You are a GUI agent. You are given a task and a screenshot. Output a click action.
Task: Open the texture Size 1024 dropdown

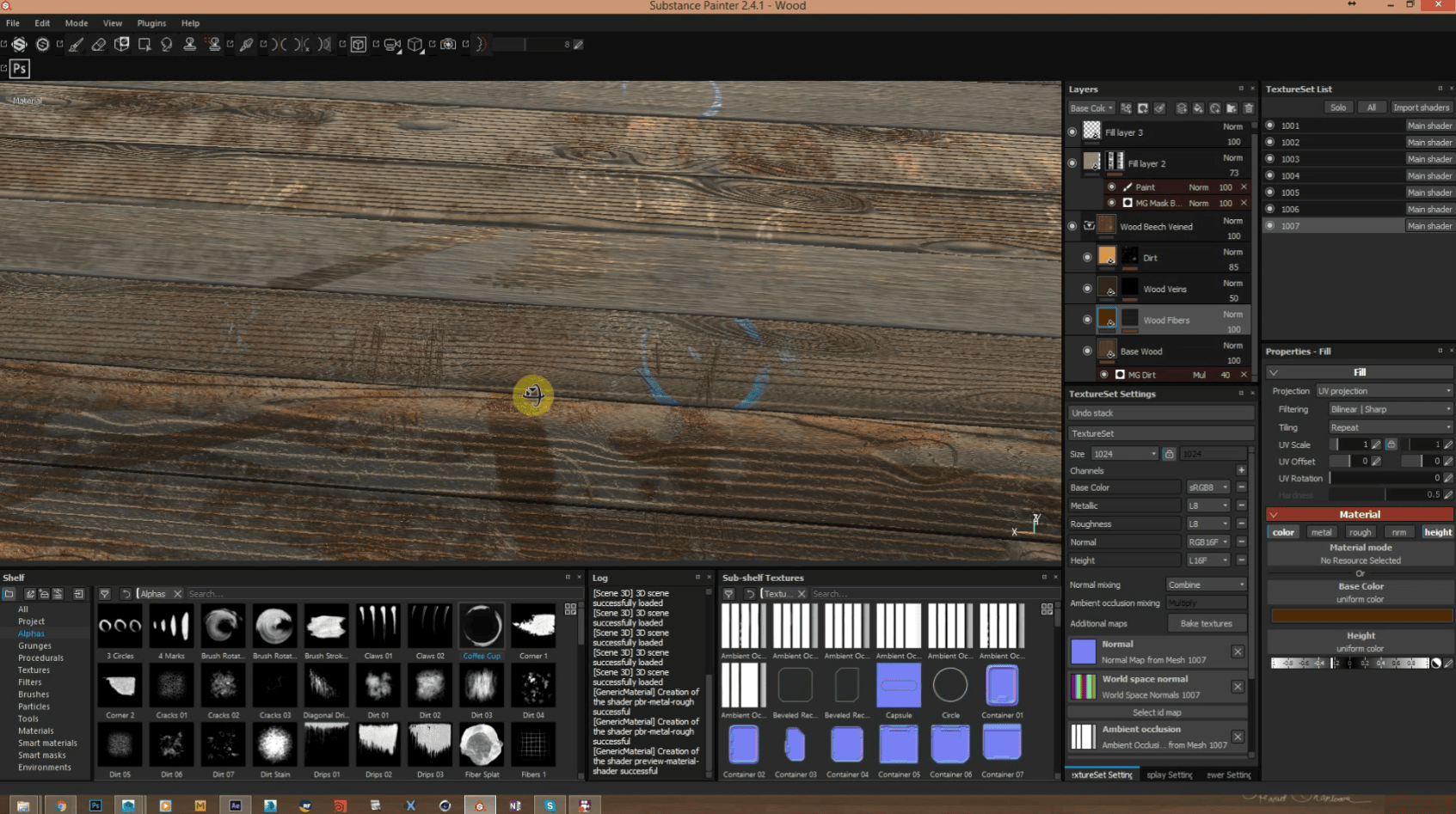tap(1124, 454)
